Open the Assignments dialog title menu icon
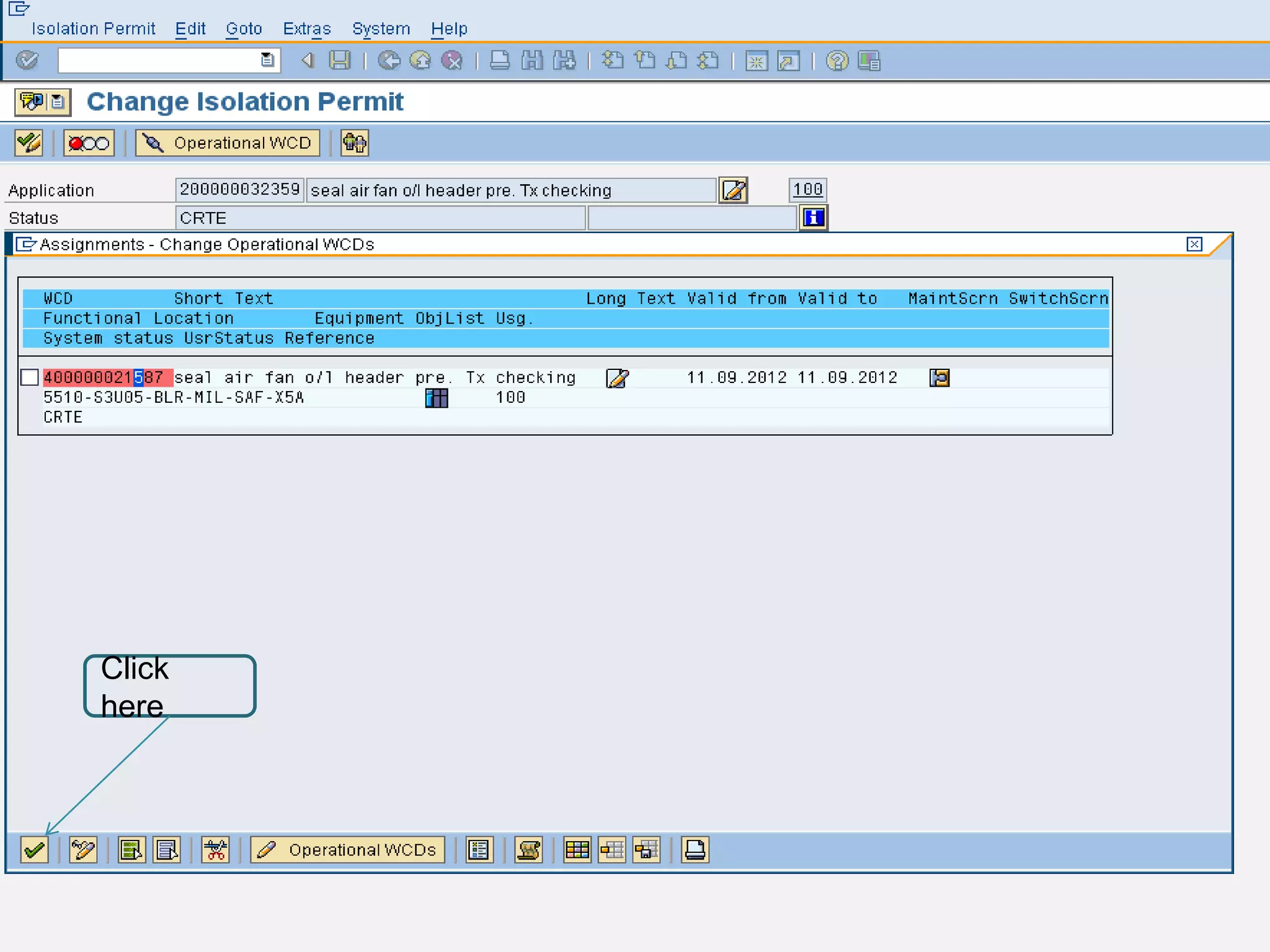This screenshot has height=952, width=1270. [25, 244]
